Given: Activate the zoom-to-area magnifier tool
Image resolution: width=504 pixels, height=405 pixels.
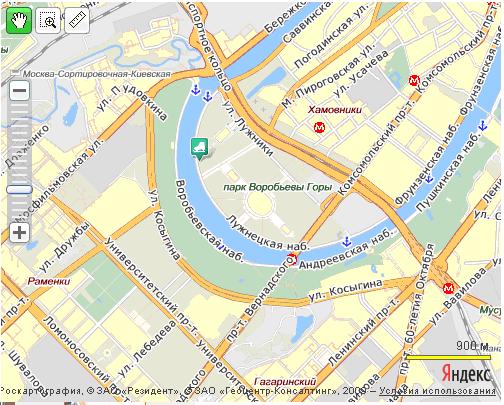Looking at the screenshot, I should coord(48,21).
